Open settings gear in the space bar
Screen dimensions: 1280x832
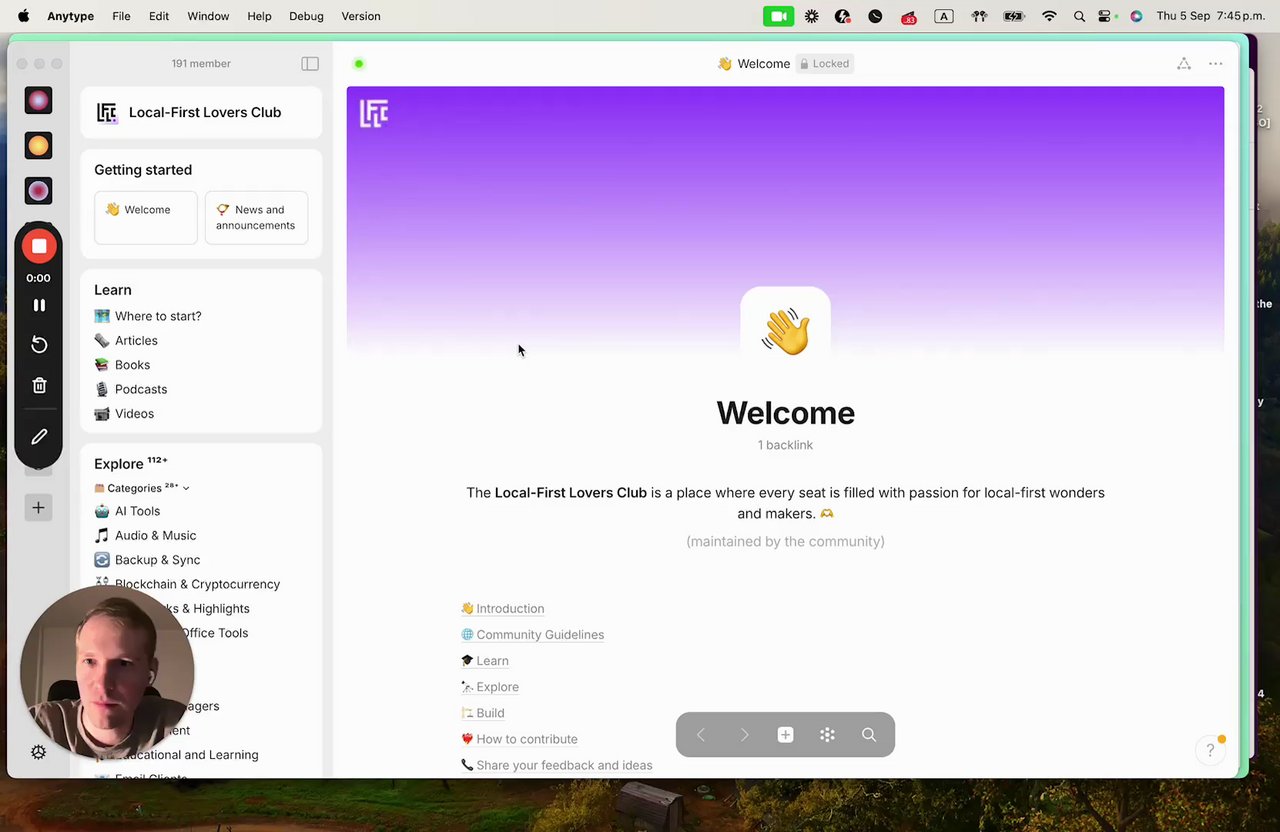coord(38,753)
